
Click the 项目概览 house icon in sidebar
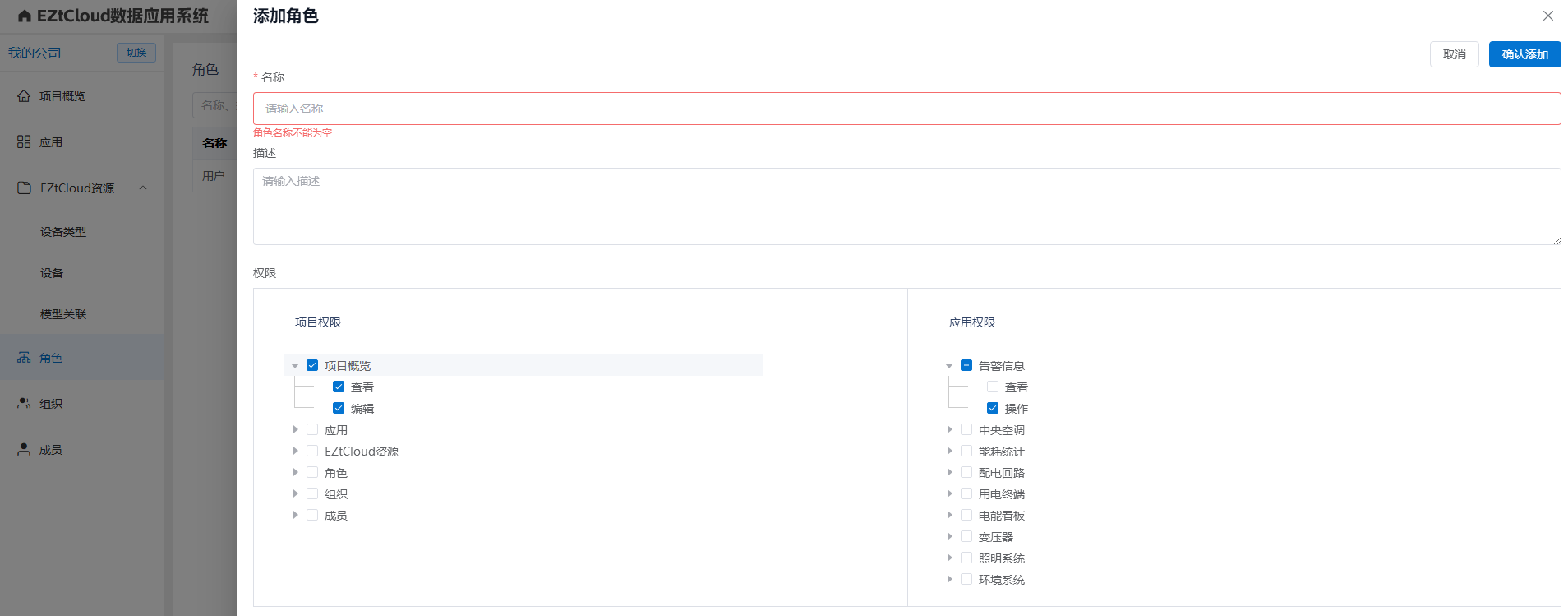(x=24, y=96)
